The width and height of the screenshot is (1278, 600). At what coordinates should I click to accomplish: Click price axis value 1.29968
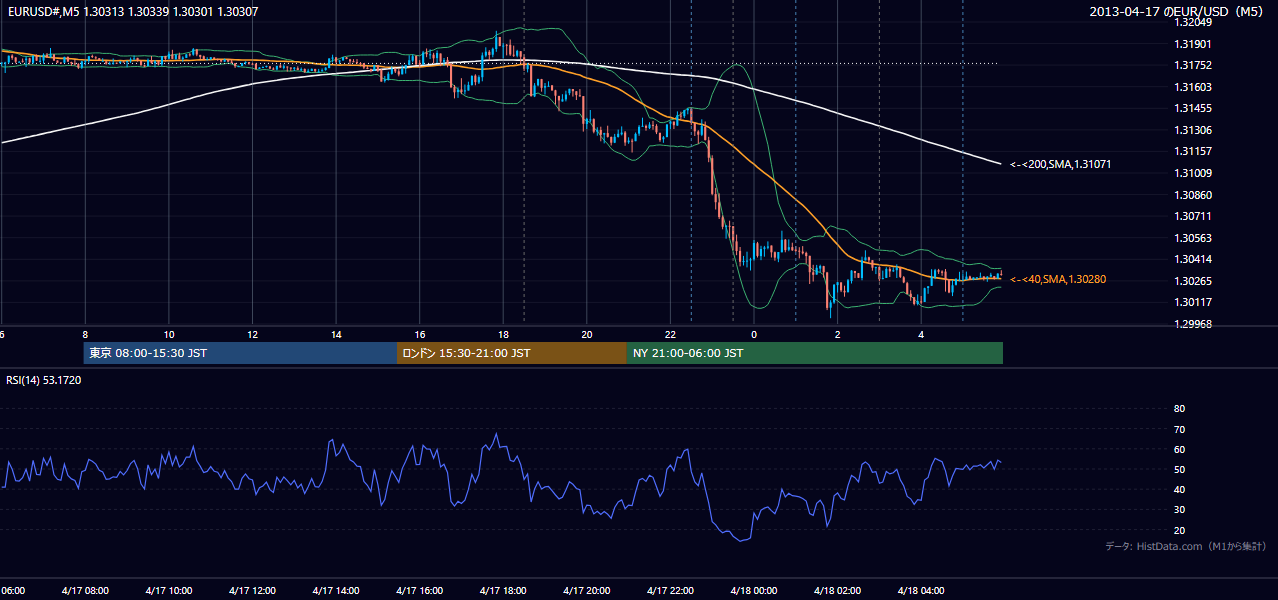[1192, 324]
